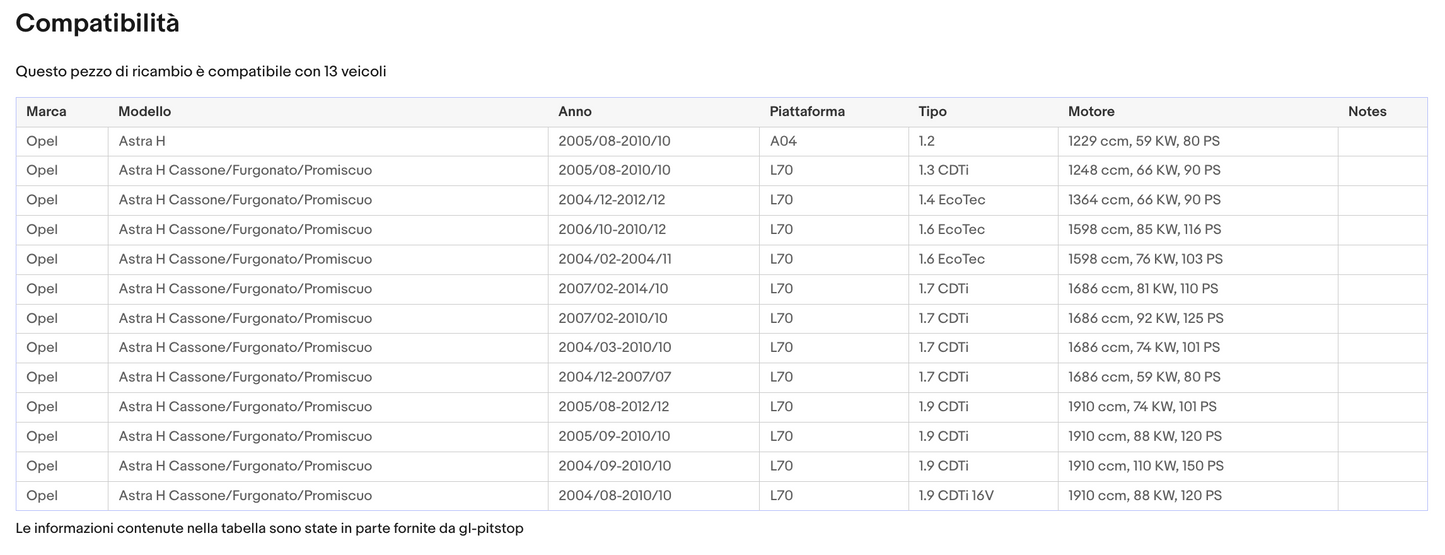Select the Anno column header
This screenshot has height=555, width=1445.
pyautogui.click(x=575, y=112)
